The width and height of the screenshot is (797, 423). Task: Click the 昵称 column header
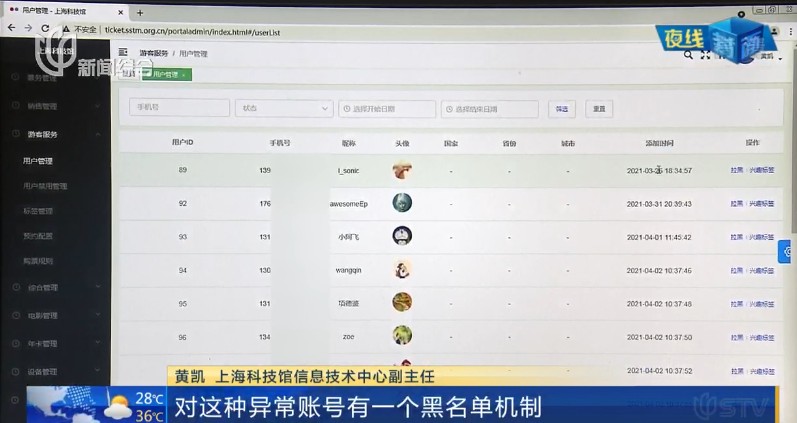[x=349, y=143]
